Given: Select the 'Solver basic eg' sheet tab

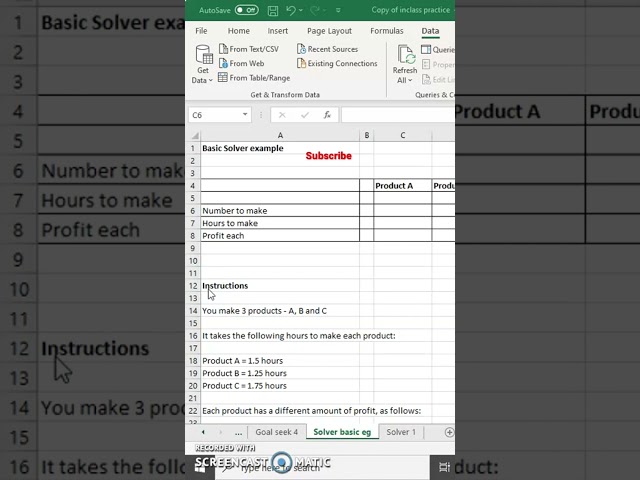Looking at the screenshot, I should click(342, 432).
